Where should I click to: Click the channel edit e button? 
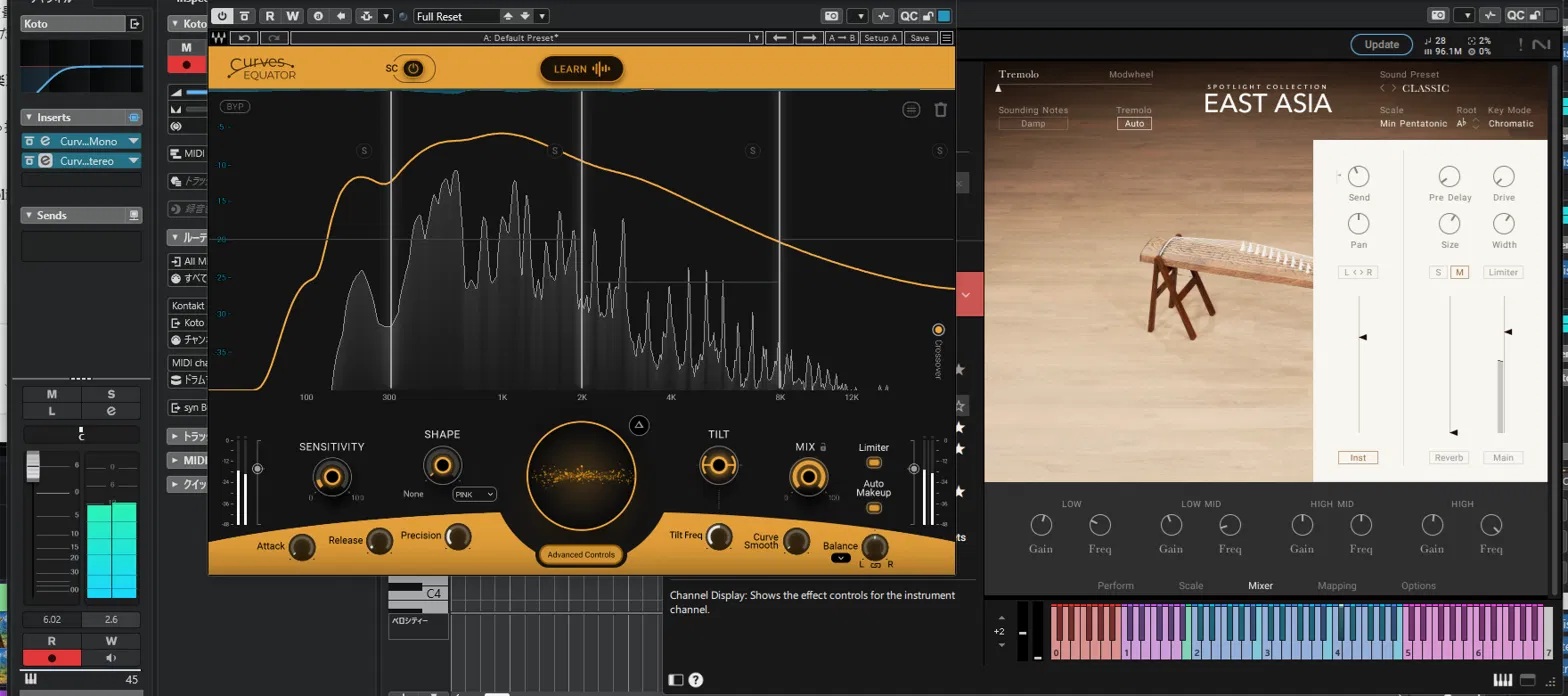click(111, 411)
